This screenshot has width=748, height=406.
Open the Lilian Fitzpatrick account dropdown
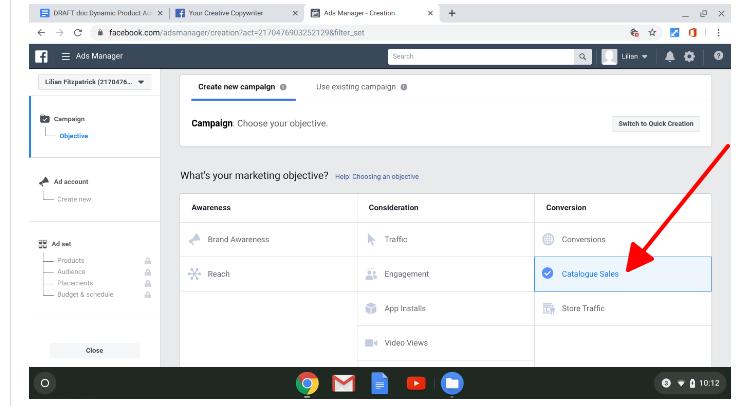pos(94,82)
